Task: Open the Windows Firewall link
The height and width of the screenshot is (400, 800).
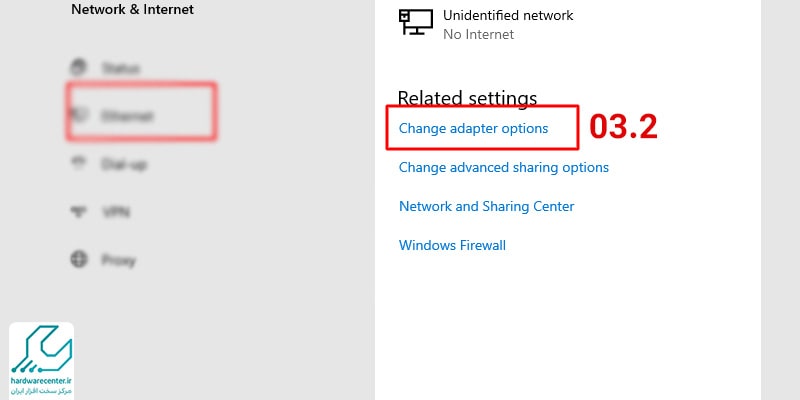Action: pyautogui.click(x=452, y=245)
